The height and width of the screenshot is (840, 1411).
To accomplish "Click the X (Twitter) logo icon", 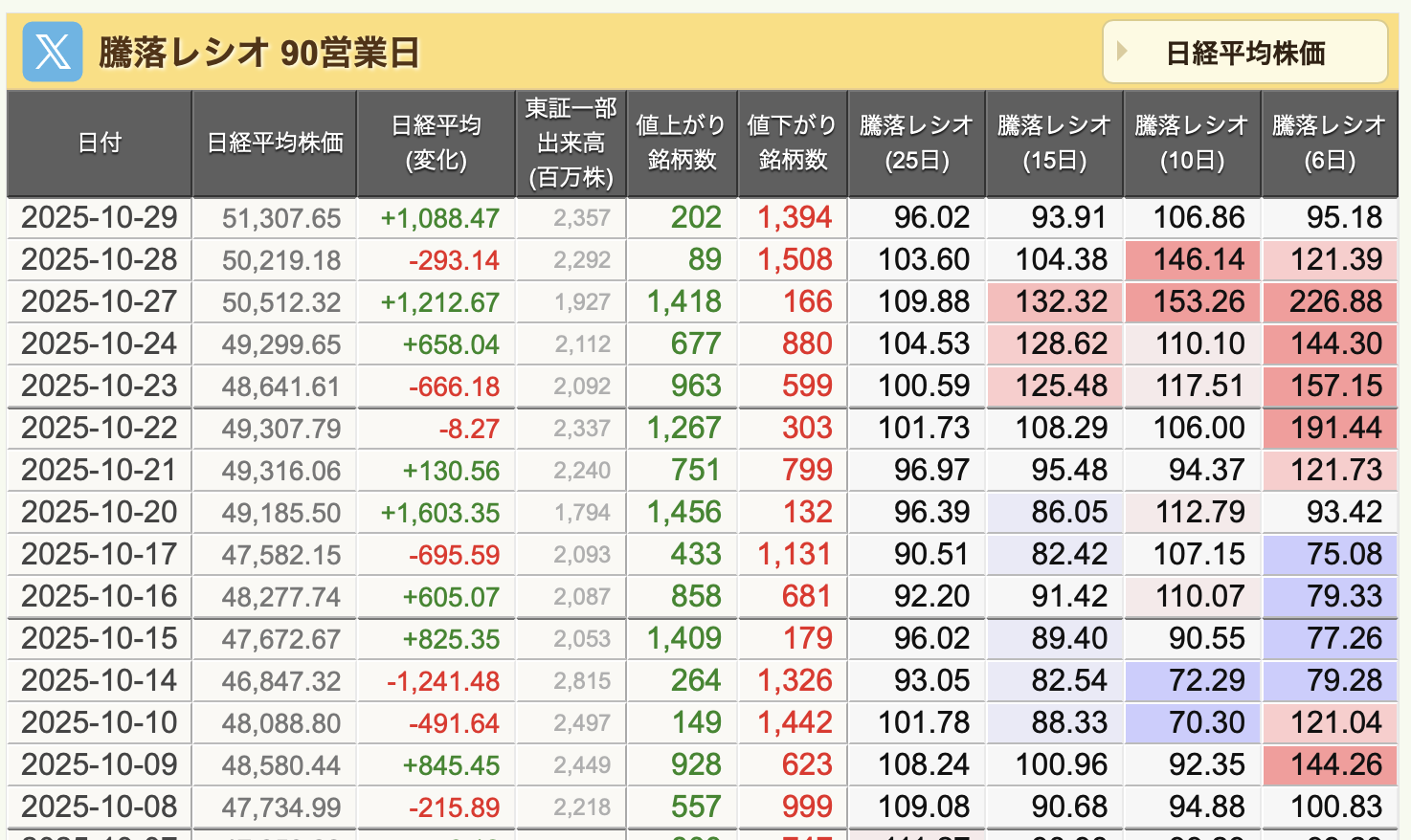I will click(x=52, y=53).
